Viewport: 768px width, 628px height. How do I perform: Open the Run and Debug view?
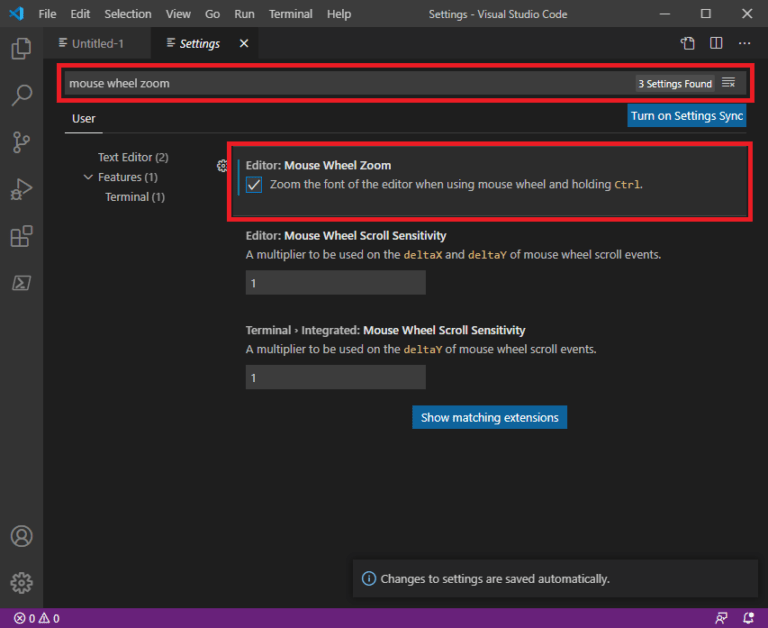[x=21, y=189]
